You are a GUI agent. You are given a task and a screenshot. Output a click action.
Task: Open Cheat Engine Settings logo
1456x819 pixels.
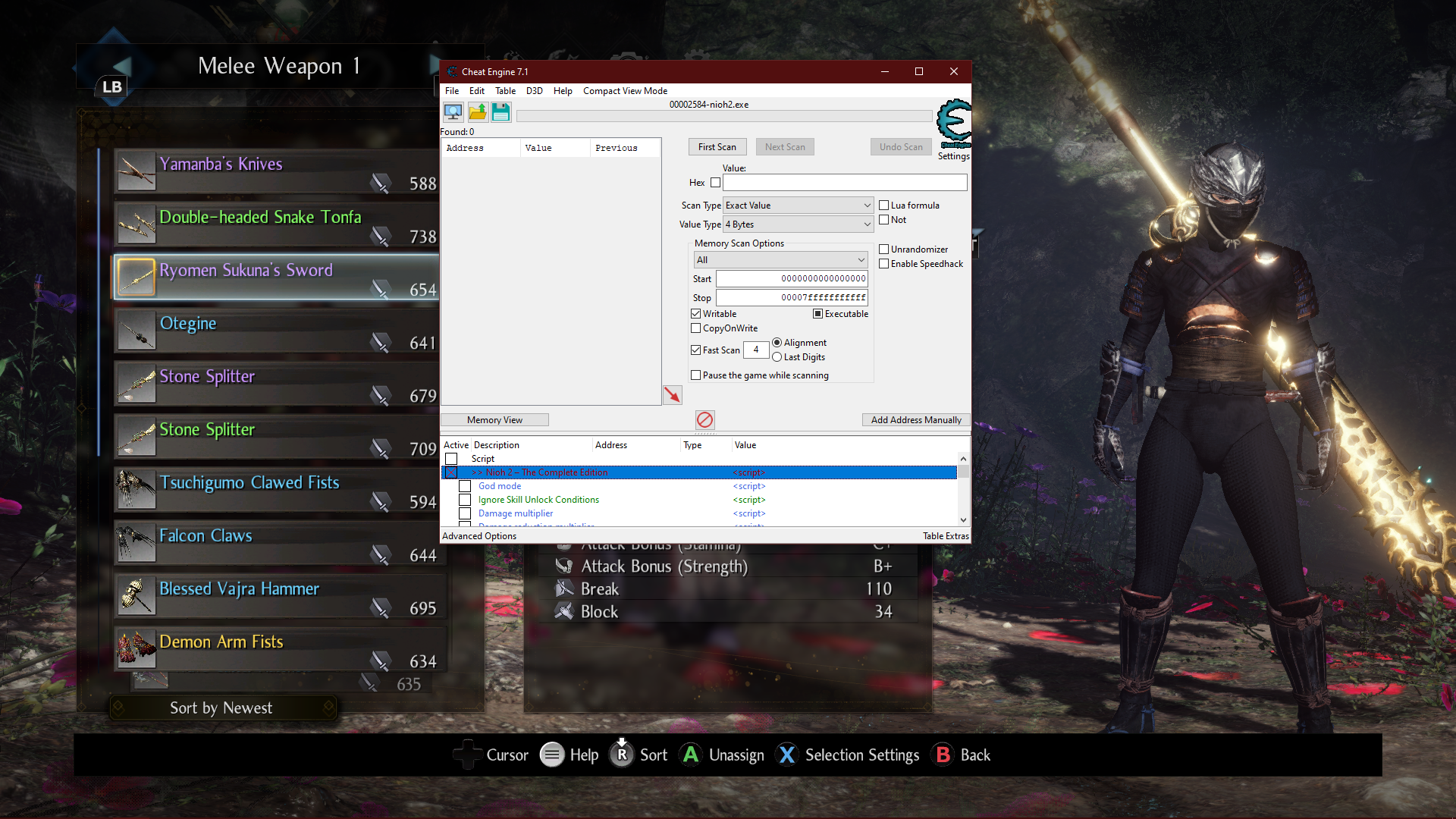[953, 124]
